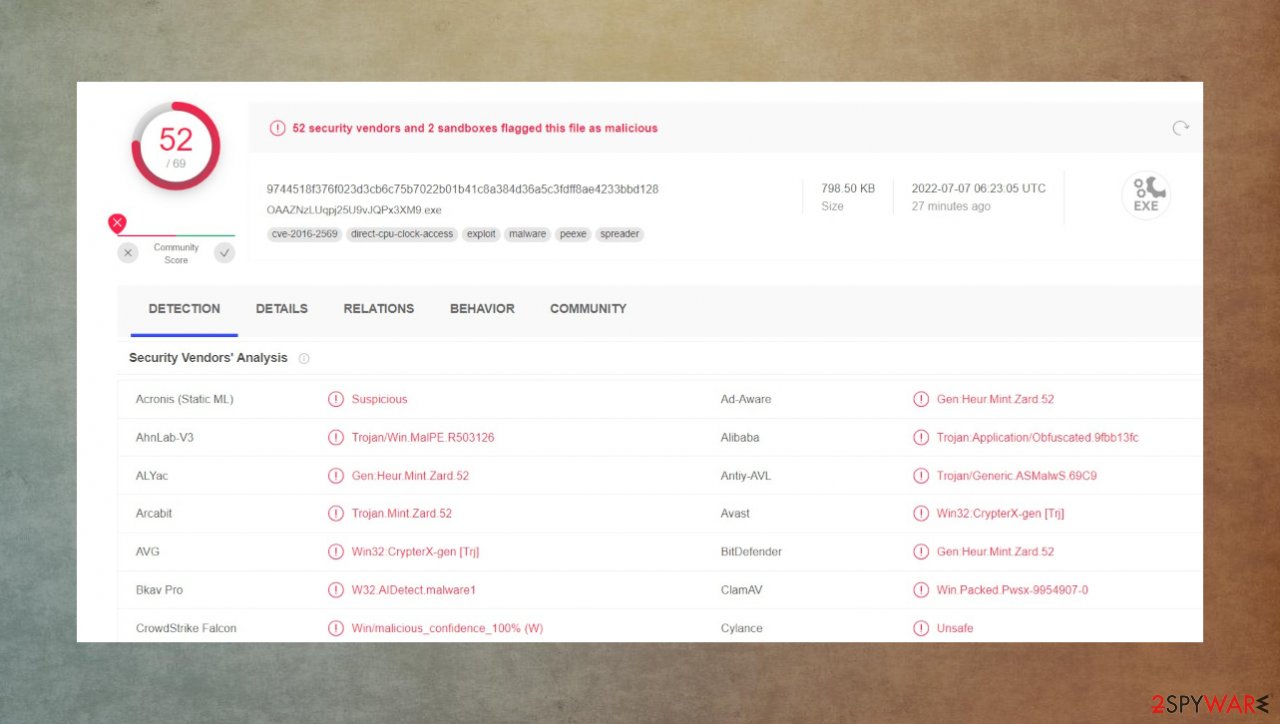Click the Cylance vendor name
This screenshot has width=1280, height=724.
coord(741,628)
